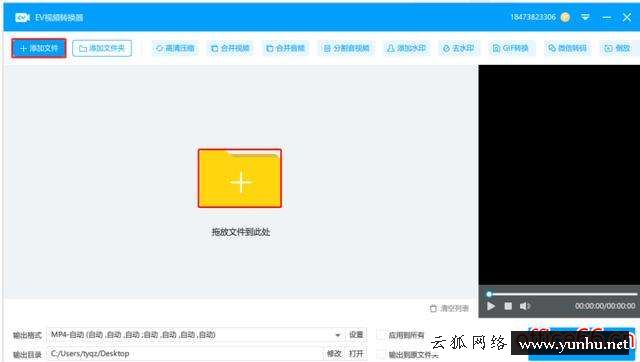640x362 pixels.
Task: Open the 高清压缩 HD compression tool
Action: coord(175,48)
